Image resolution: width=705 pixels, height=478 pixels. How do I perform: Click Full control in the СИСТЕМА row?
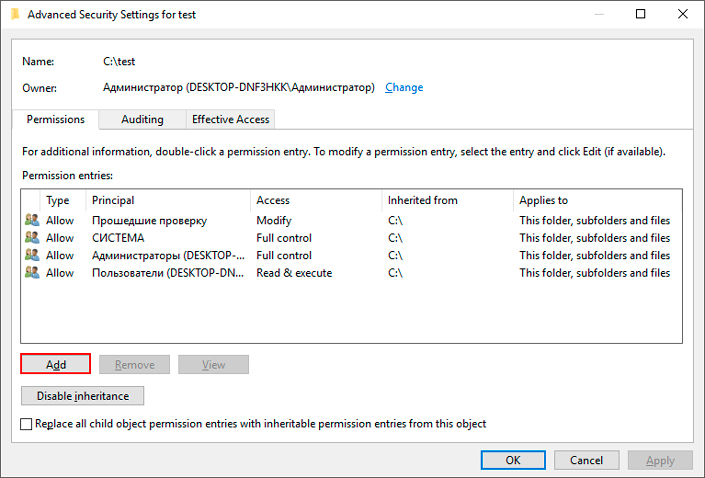[x=284, y=238]
